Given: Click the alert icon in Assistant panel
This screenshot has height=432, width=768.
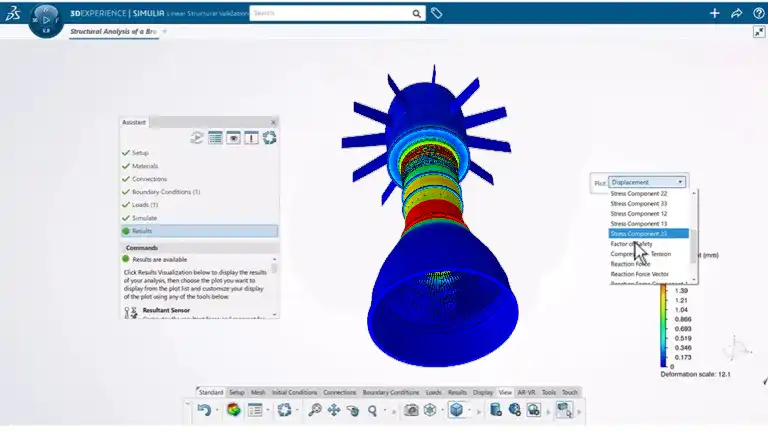Looking at the screenshot, I should [251, 138].
